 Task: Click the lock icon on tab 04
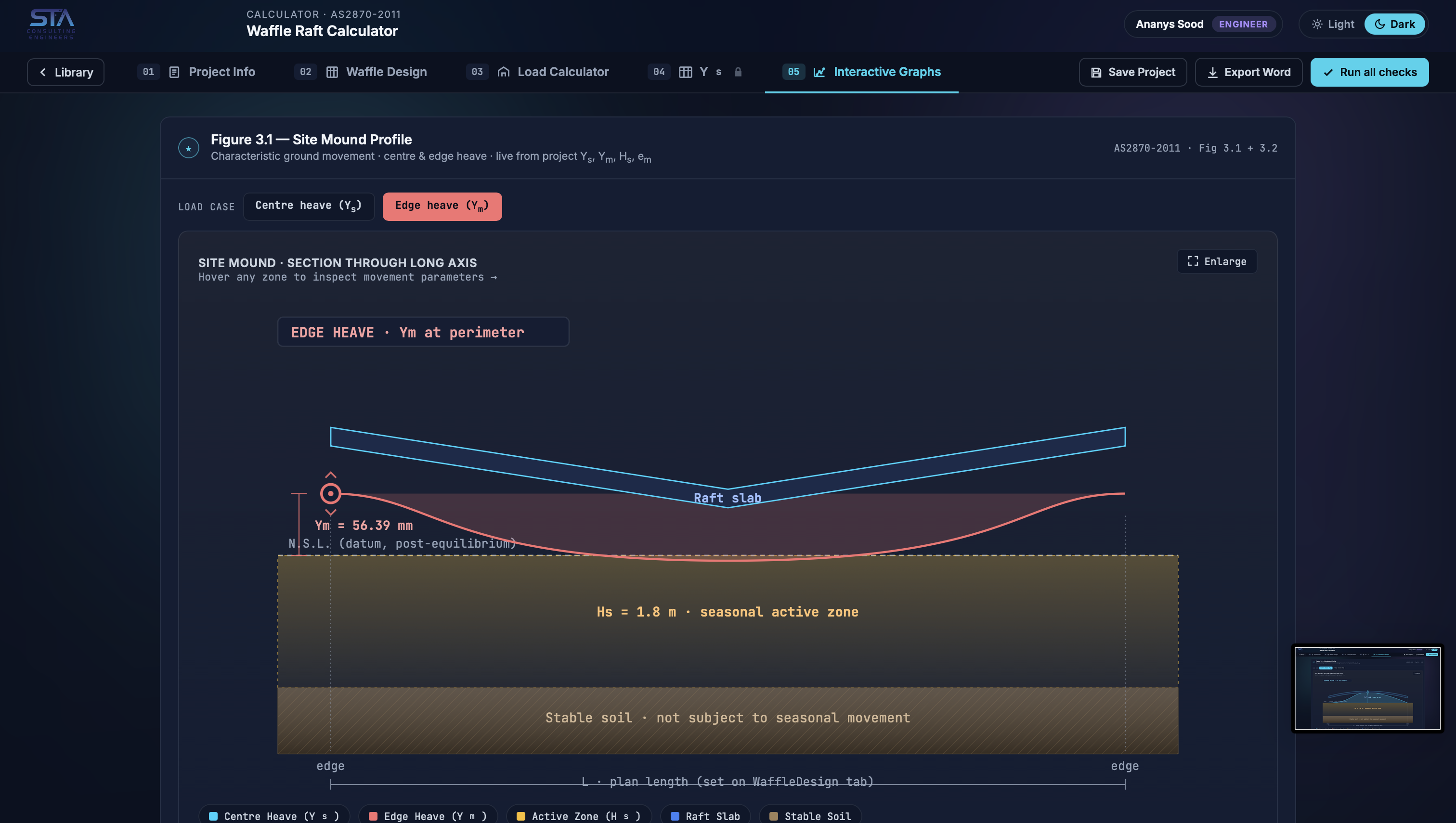point(737,72)
